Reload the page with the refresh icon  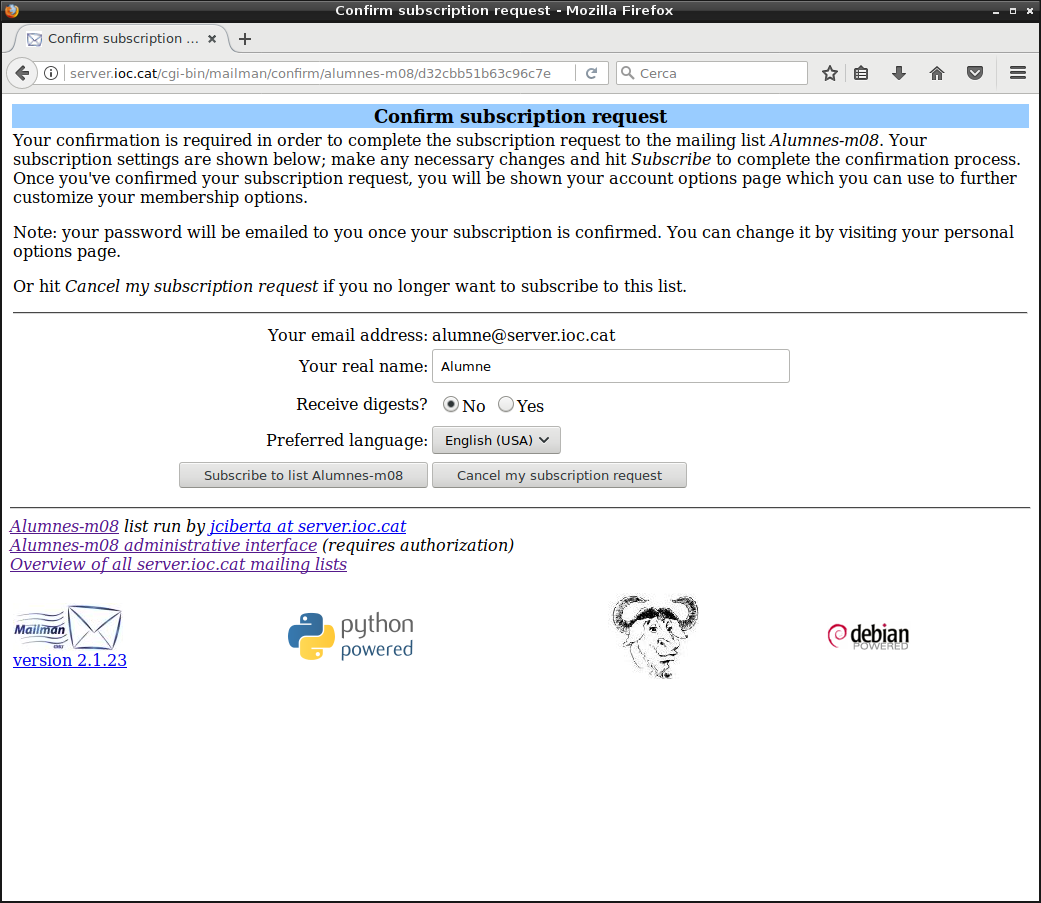point(591,73)
